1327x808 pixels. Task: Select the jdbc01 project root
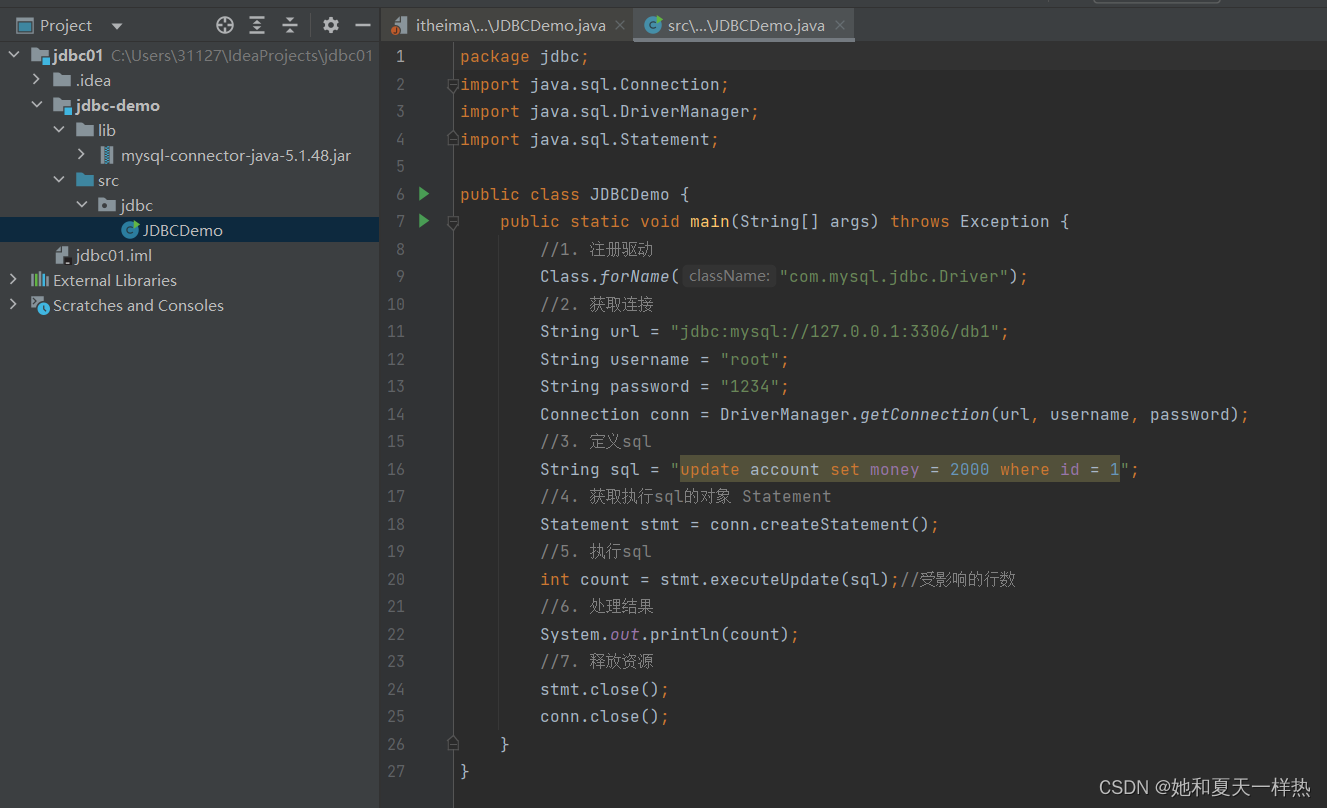coord(190,55)
